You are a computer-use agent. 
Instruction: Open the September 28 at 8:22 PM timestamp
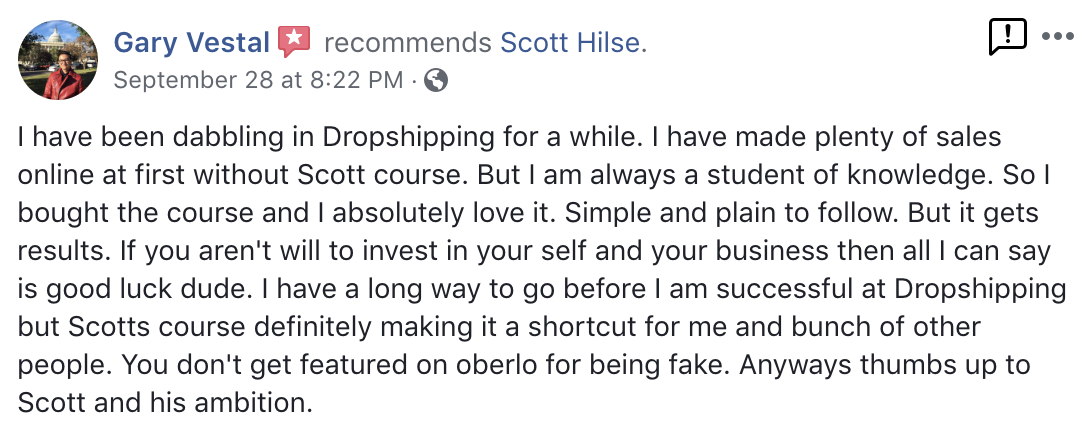tap(258, 80)
